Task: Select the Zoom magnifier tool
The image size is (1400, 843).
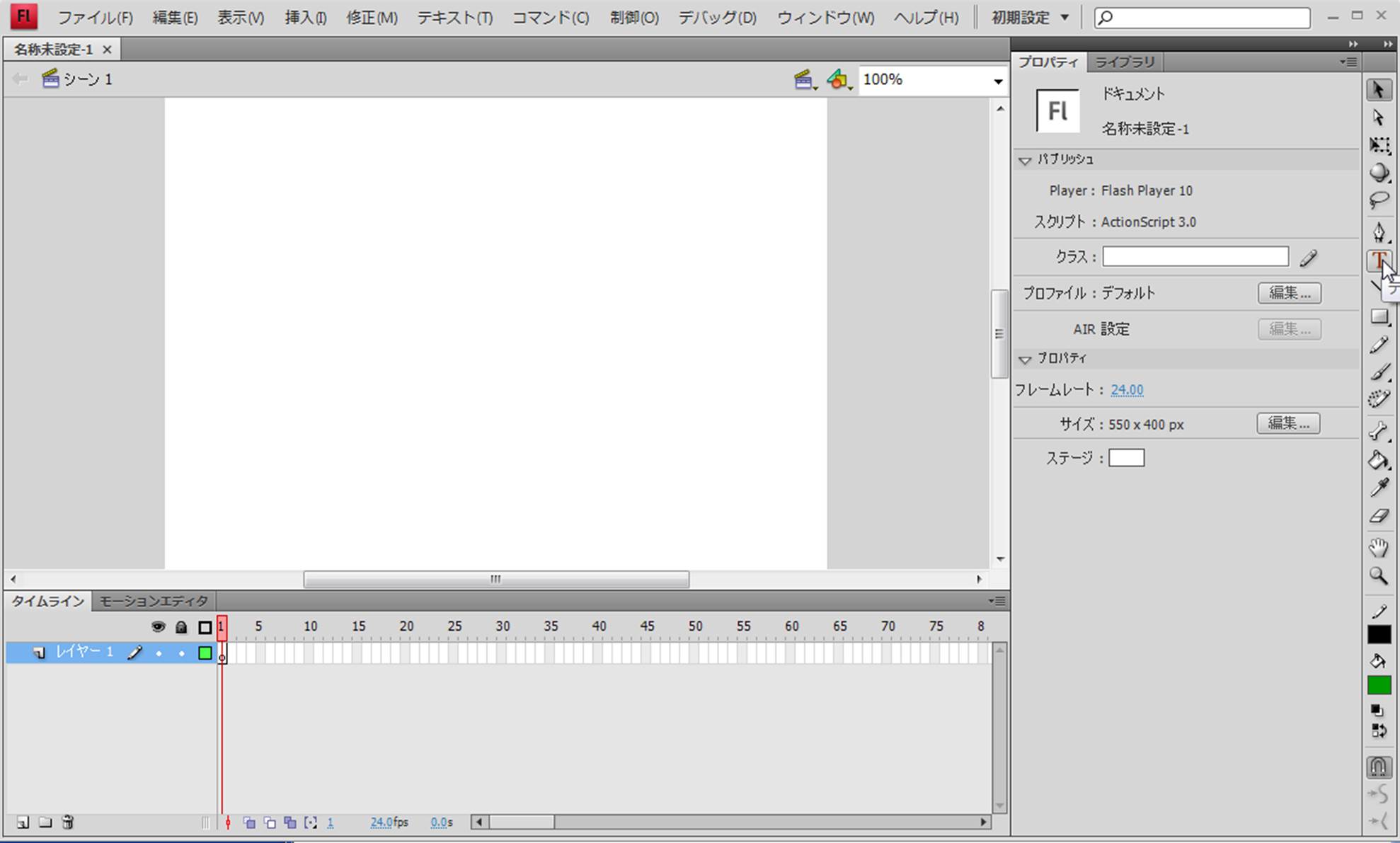Action: (x=1378, y=575)
